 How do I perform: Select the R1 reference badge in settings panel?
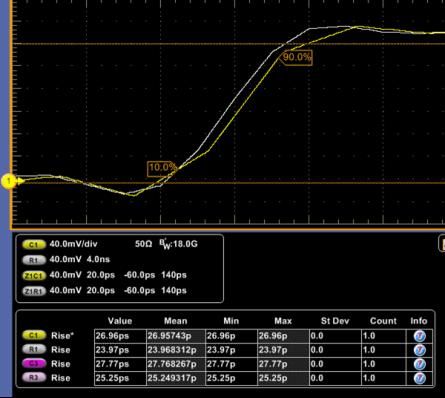click(34, 260)
